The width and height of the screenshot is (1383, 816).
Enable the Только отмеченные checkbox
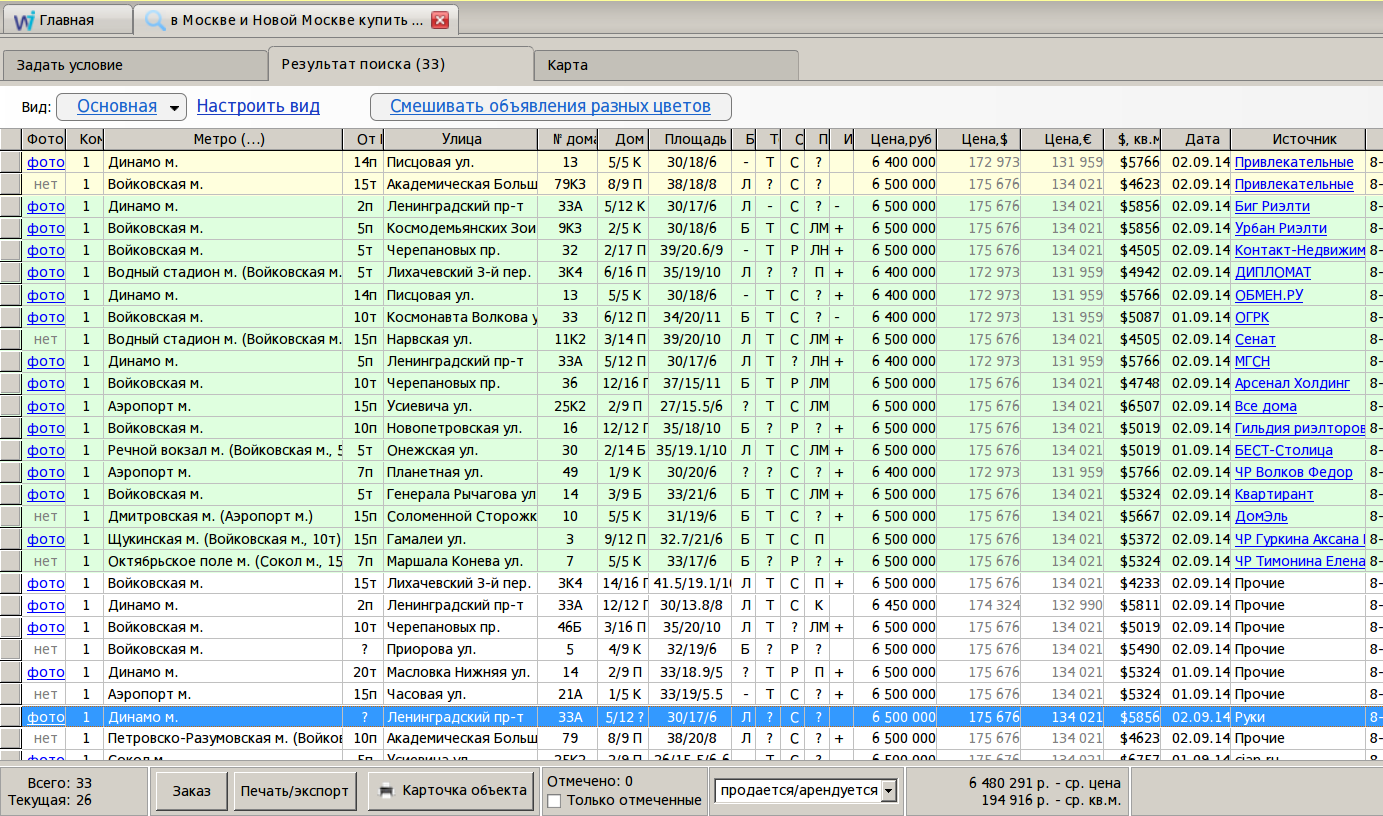click(x=554, y=800)
